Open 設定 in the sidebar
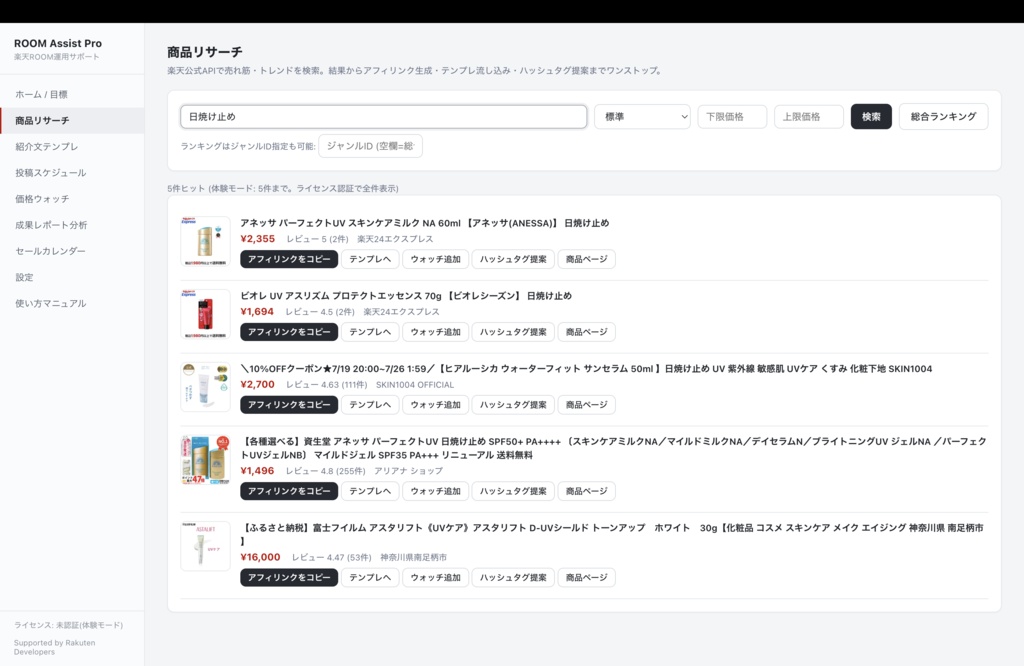1024x666 pixels. pyautogui.click(x=72, y=277)
